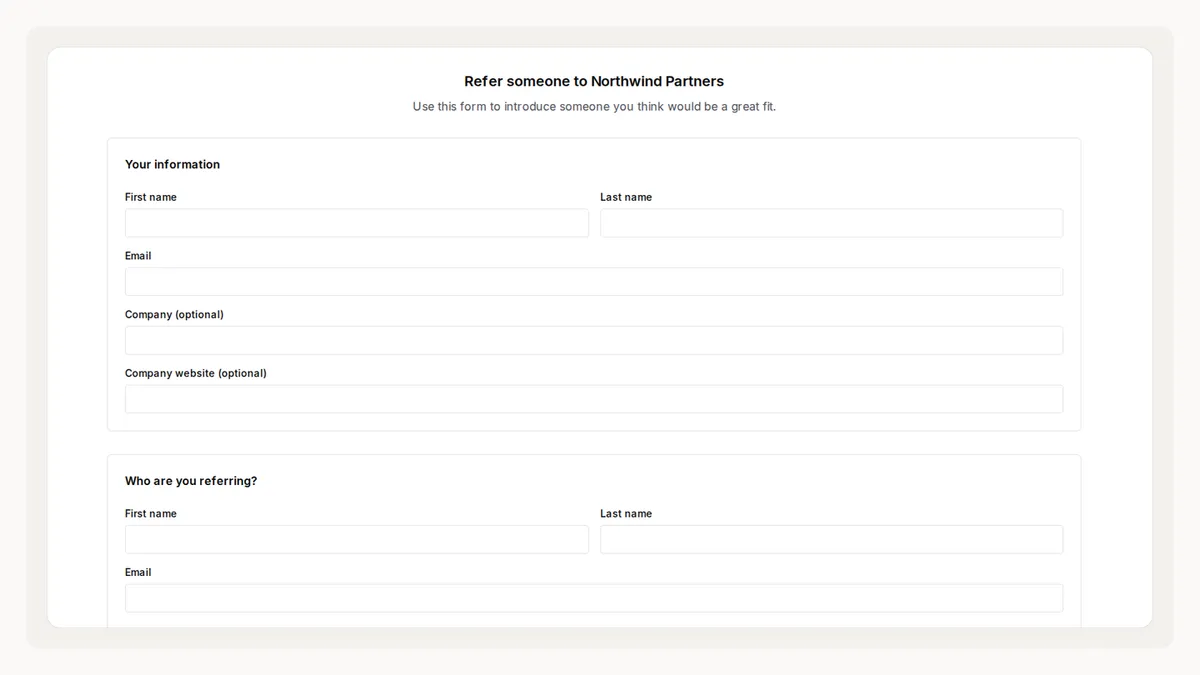1200x675 pixels.
Task: Click the 'Who are you referring?' section heading
Action: [x=191, y=481]
